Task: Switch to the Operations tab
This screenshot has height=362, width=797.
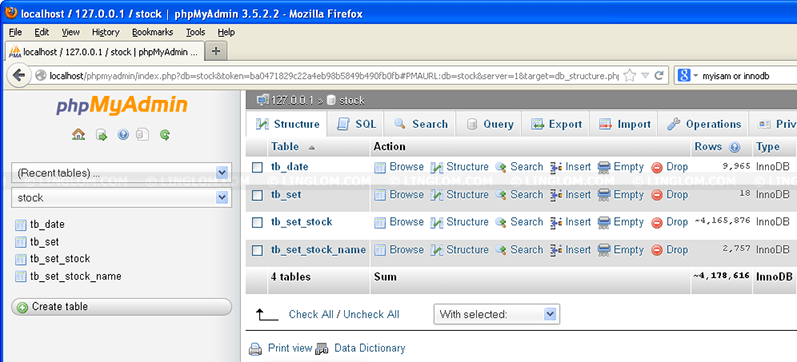Action: 704,125
